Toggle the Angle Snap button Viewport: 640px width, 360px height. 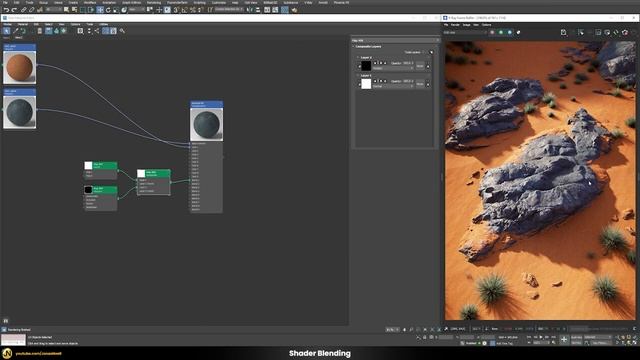coord(184,9)
